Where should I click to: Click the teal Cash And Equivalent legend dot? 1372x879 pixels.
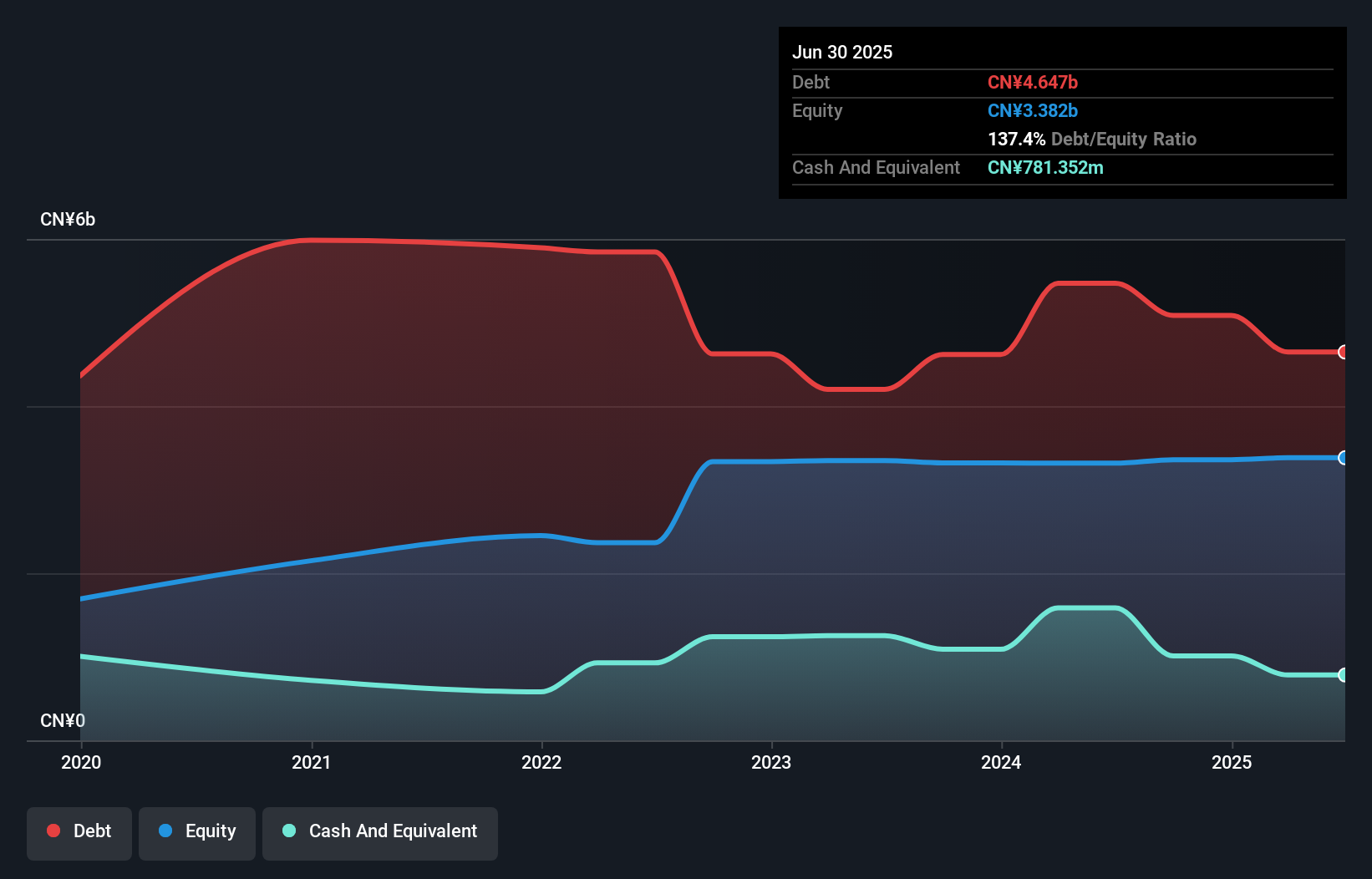288,831
